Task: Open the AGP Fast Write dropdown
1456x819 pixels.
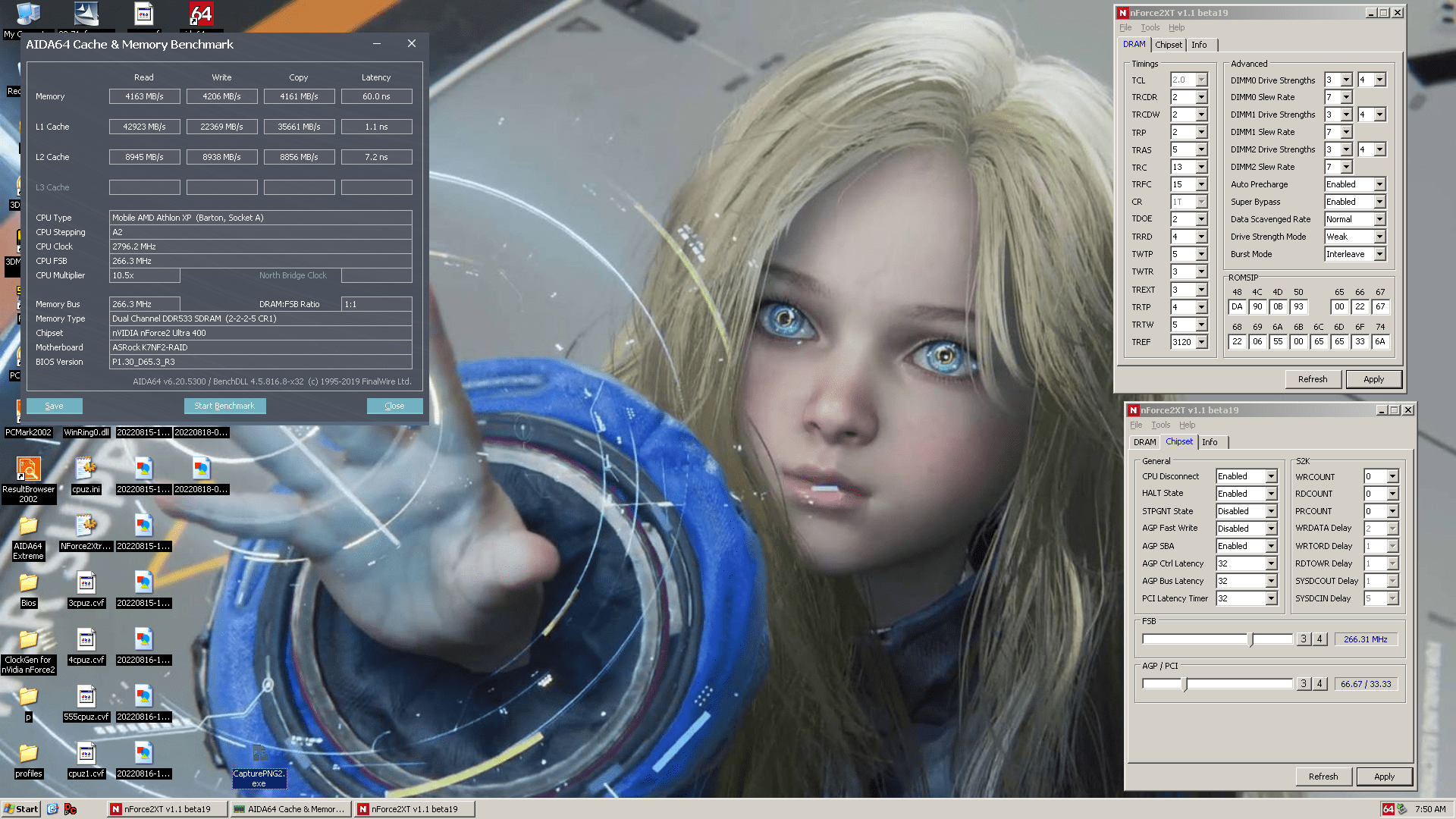Action: pos(1271,529)
